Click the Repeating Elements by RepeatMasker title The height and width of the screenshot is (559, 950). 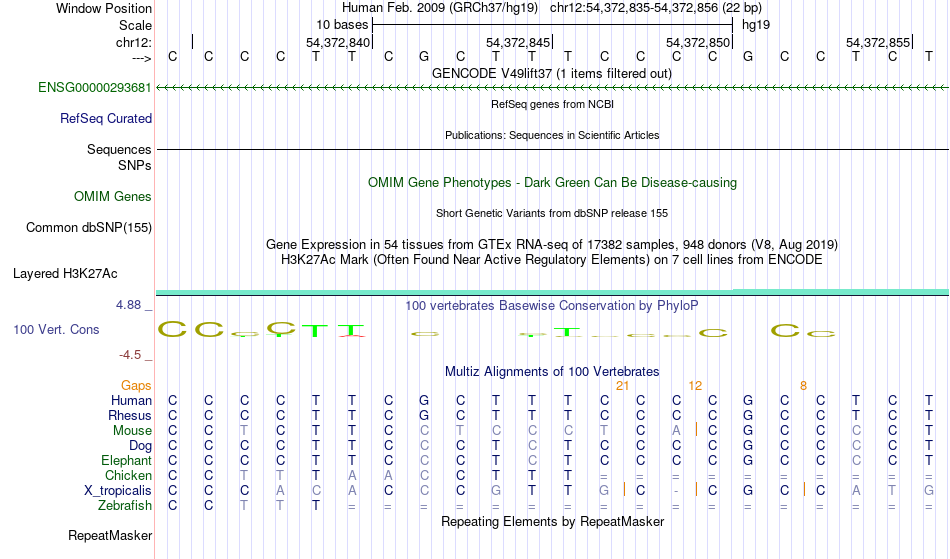[552, 521]
